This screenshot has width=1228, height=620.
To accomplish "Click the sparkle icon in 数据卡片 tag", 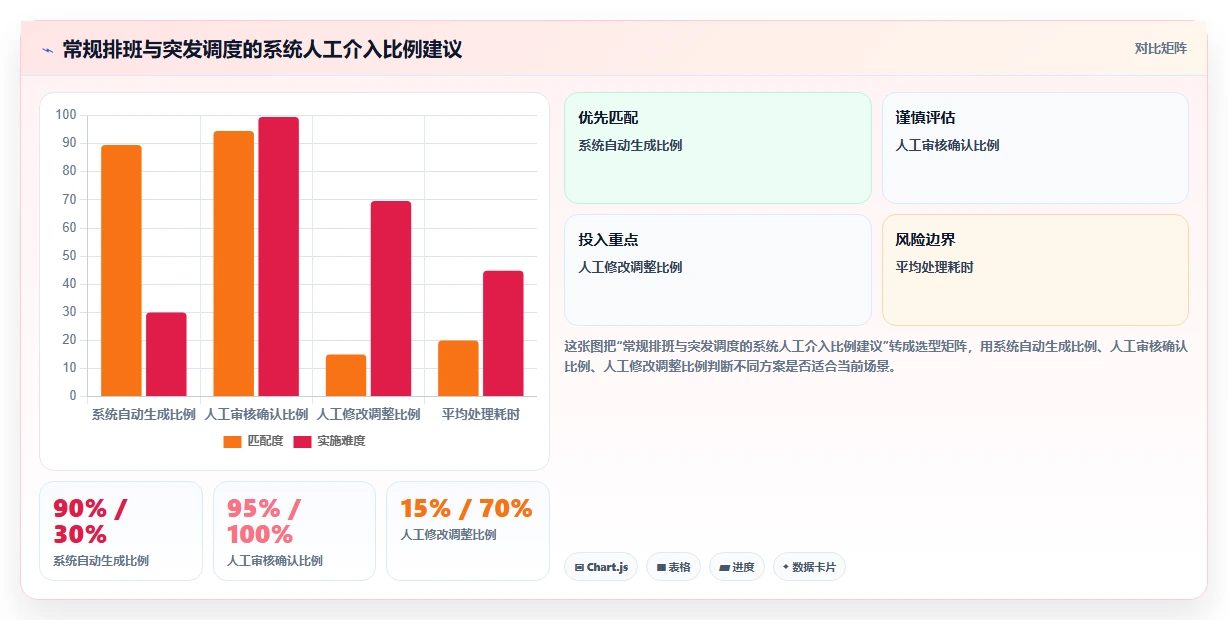I will pyautogui.click(x=786, y=567).
